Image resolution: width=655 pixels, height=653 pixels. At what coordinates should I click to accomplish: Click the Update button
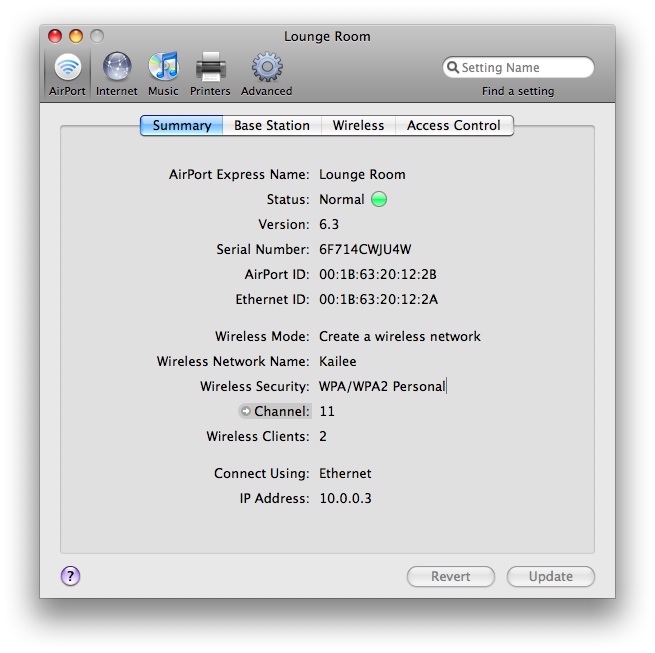click(551, 577)
